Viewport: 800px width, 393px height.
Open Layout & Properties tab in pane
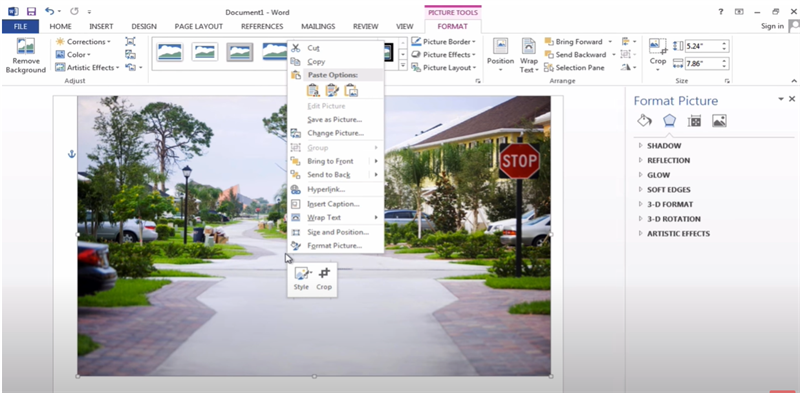point(694,121)
